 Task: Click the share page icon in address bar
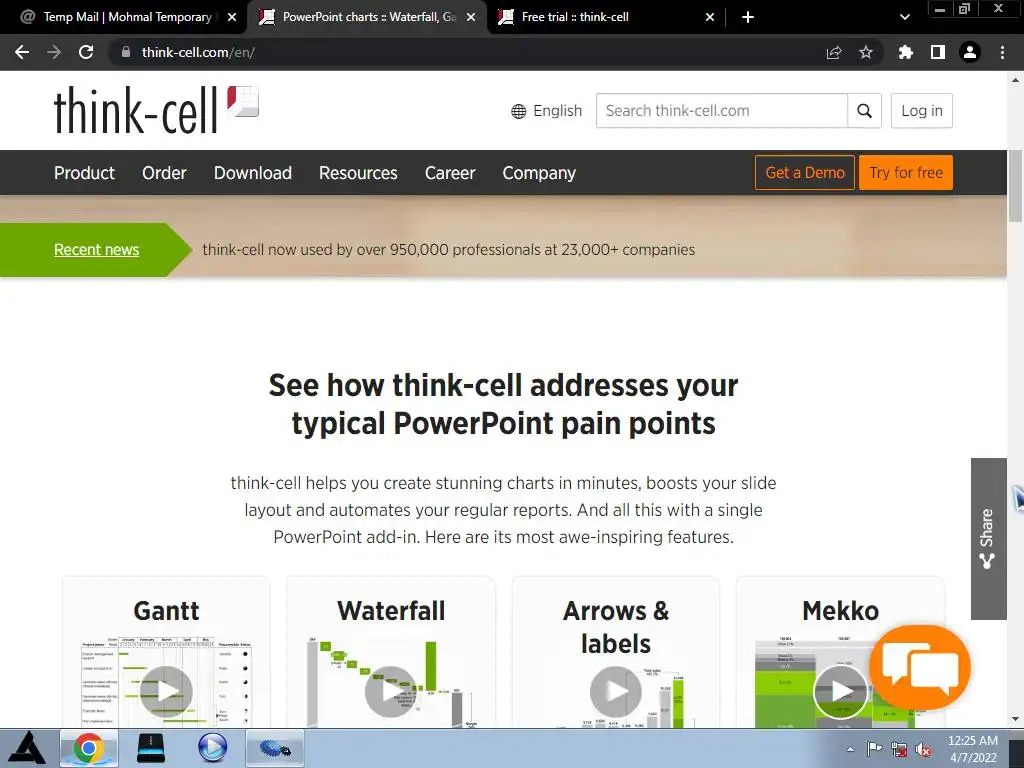tap(834, 52)
